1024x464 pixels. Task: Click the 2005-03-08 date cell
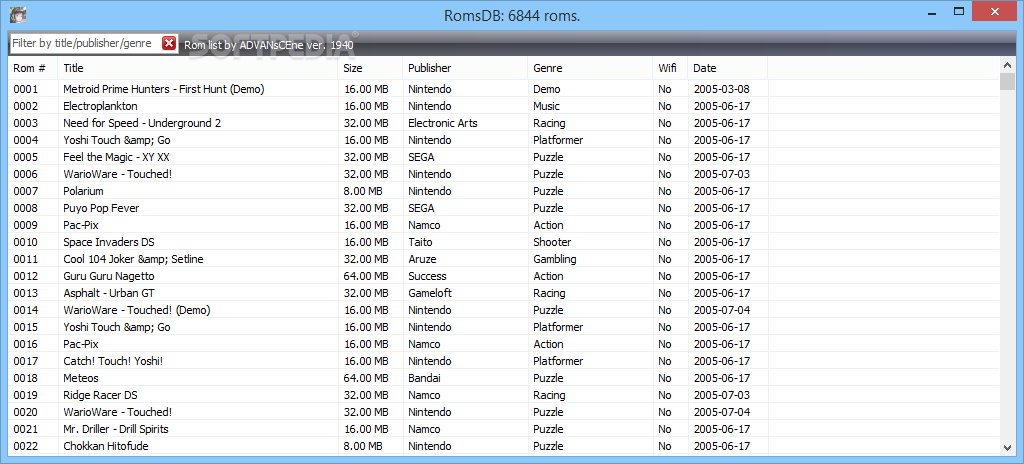point(721,89)
